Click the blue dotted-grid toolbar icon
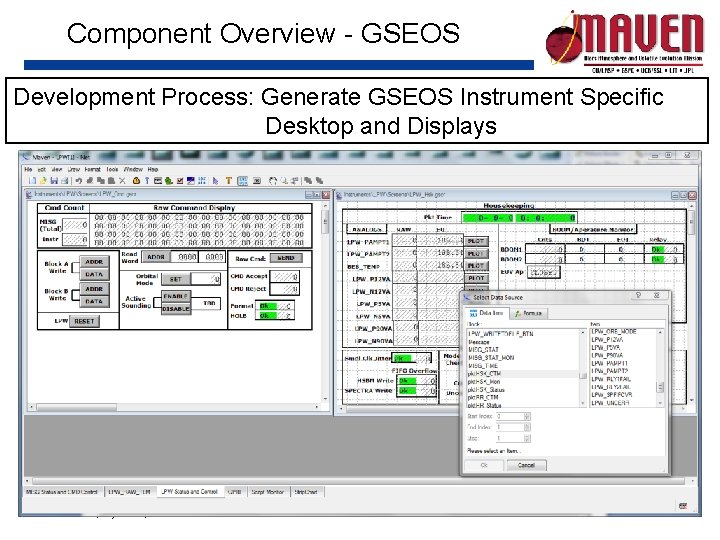 pyautogui.click(x=202, y=181)
